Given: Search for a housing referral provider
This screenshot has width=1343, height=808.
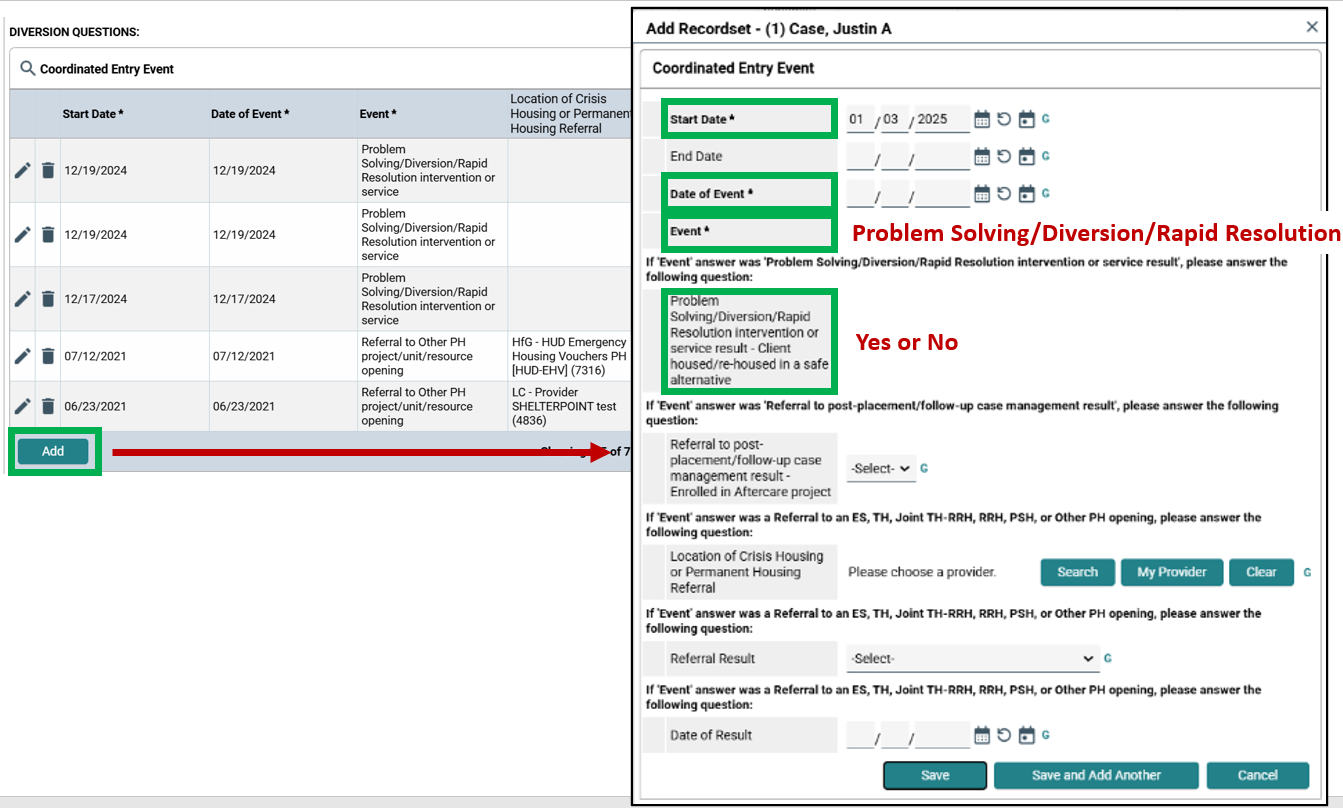Looking at the screenshot, I should click(1077, 572).
